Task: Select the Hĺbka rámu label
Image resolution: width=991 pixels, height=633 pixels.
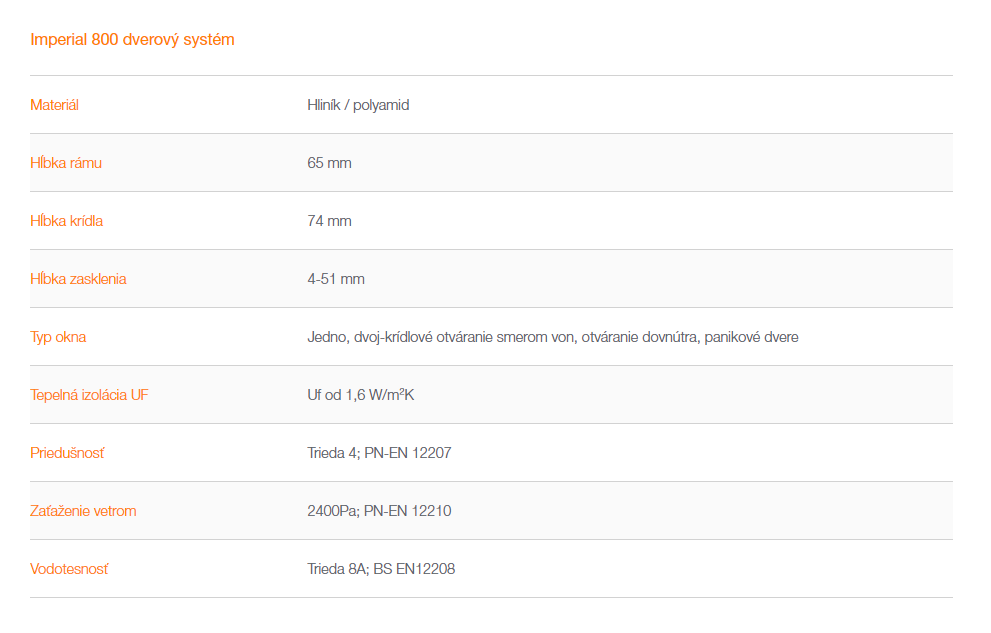Action: tap(66, 163)
